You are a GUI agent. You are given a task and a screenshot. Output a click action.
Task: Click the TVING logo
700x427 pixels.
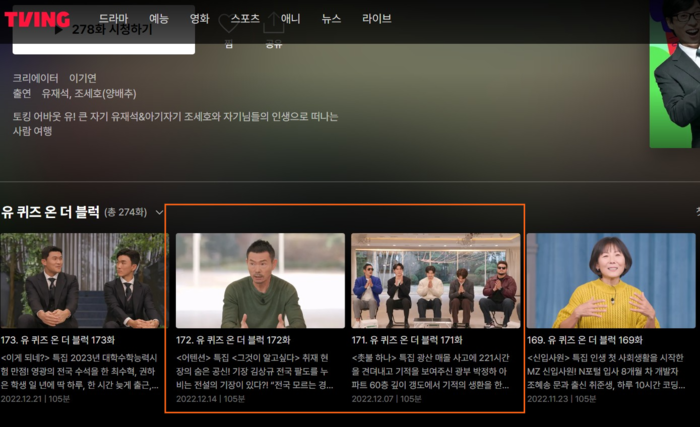tap(37, 19)
